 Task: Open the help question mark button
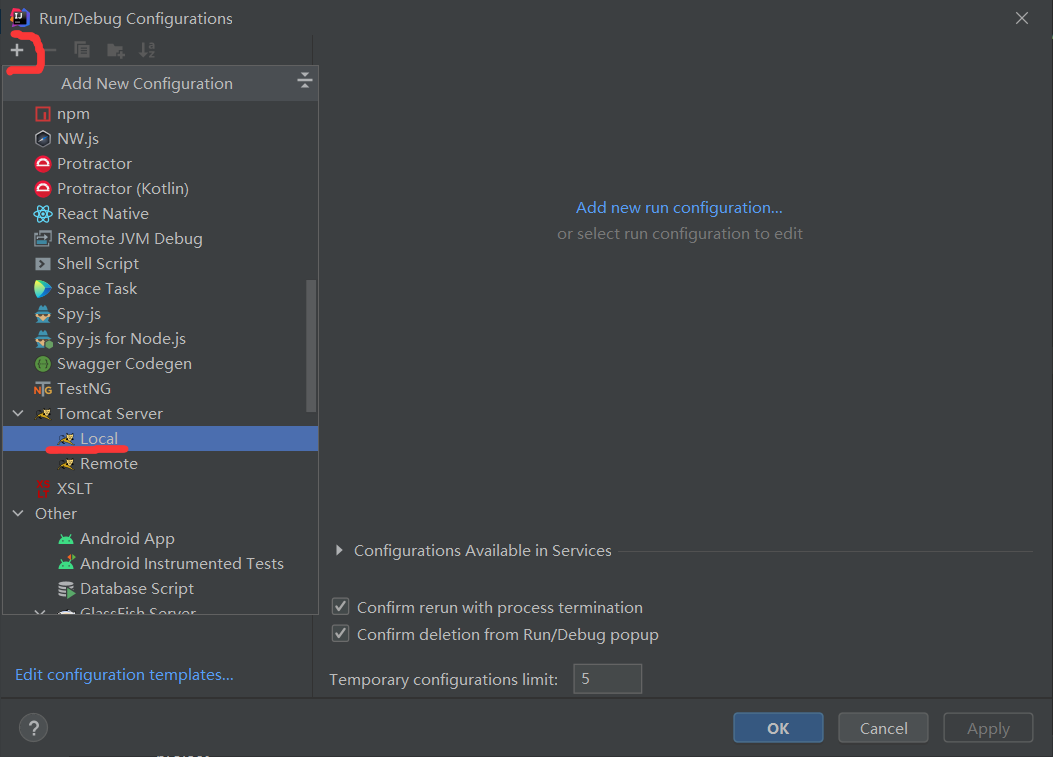tap(34, 727)
